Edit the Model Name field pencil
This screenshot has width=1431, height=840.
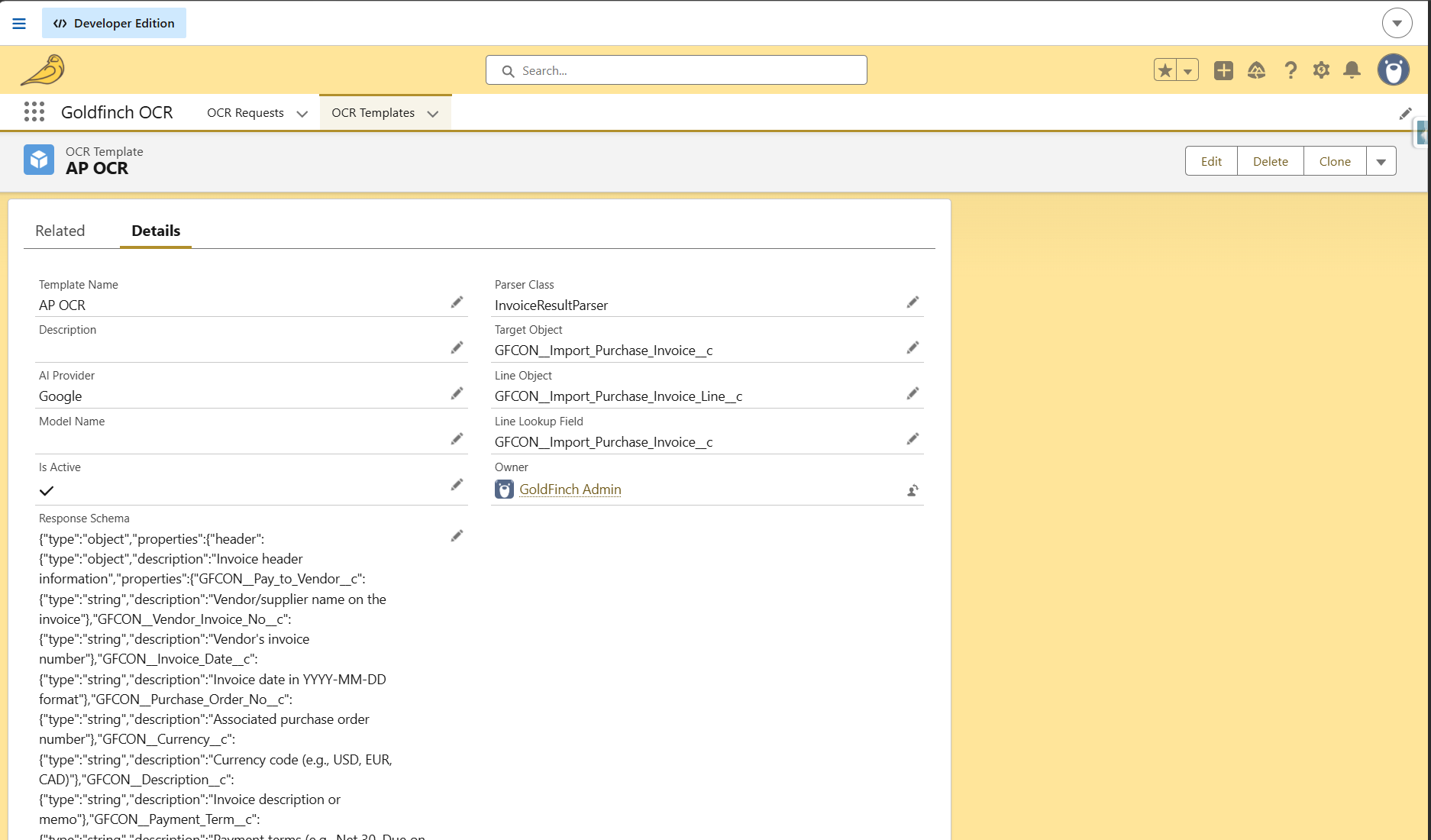[457, 439]
